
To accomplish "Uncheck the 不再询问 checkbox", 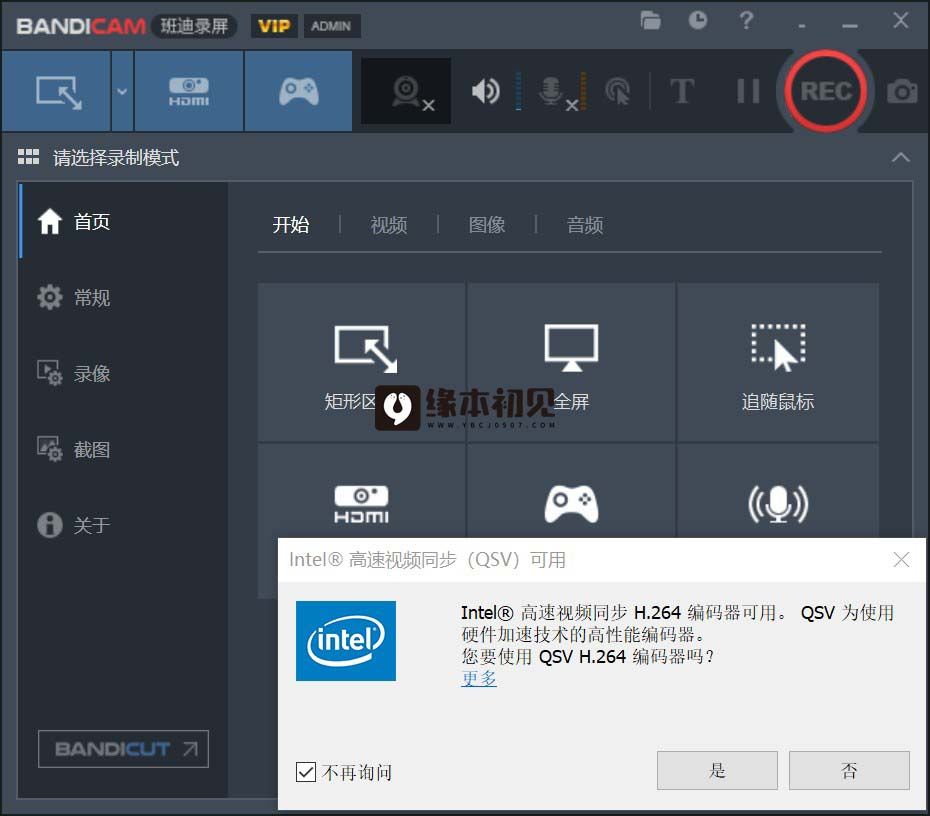I will (305, 772).
